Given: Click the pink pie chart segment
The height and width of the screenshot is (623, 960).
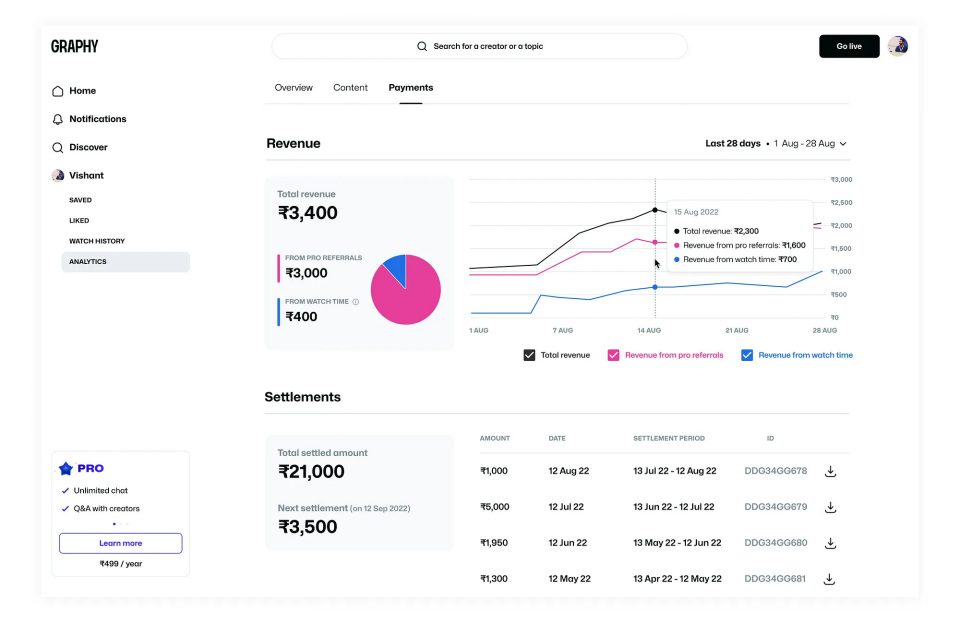Looking at the screenshot, I should click(x=410, y=300).
